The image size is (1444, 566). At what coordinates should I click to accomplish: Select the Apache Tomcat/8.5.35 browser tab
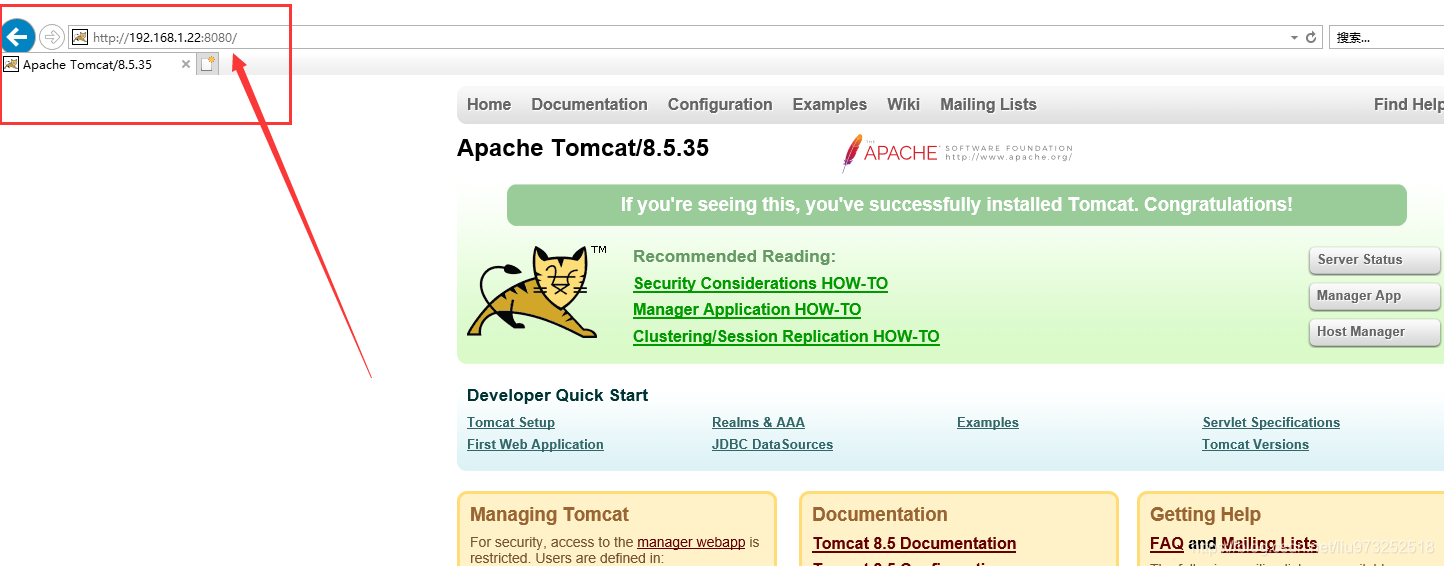click(97, 64)
